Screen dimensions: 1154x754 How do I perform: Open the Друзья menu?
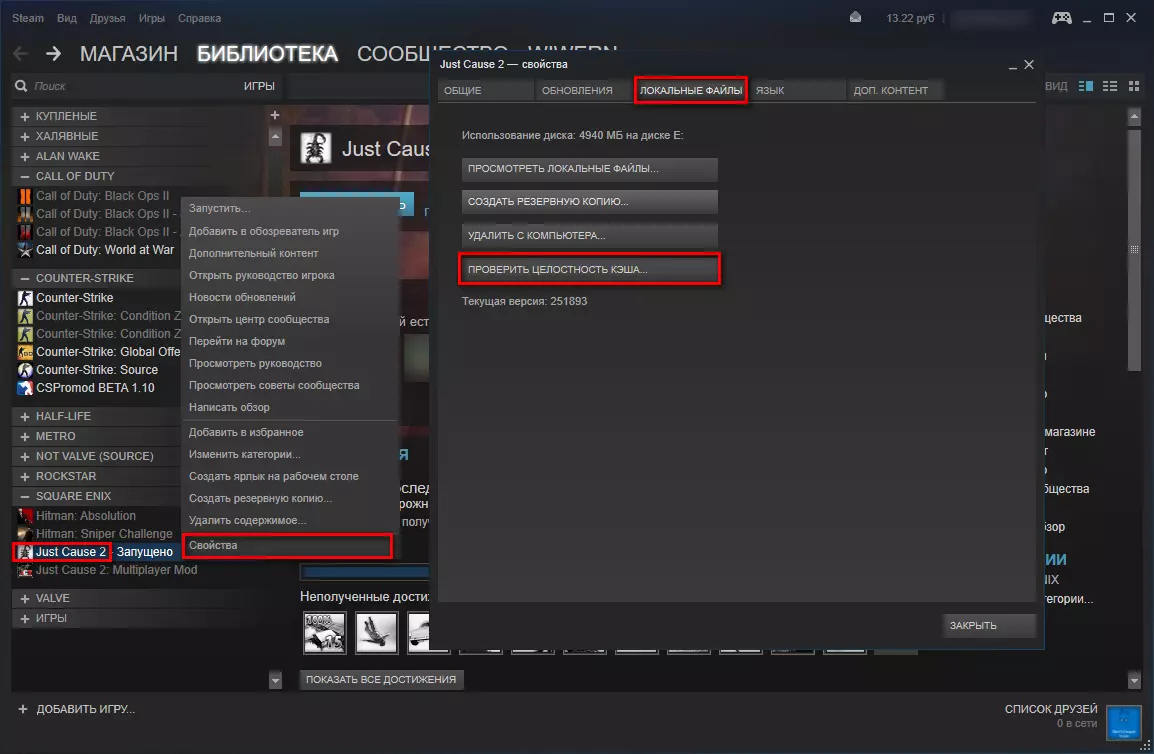(x=107, y=18)
